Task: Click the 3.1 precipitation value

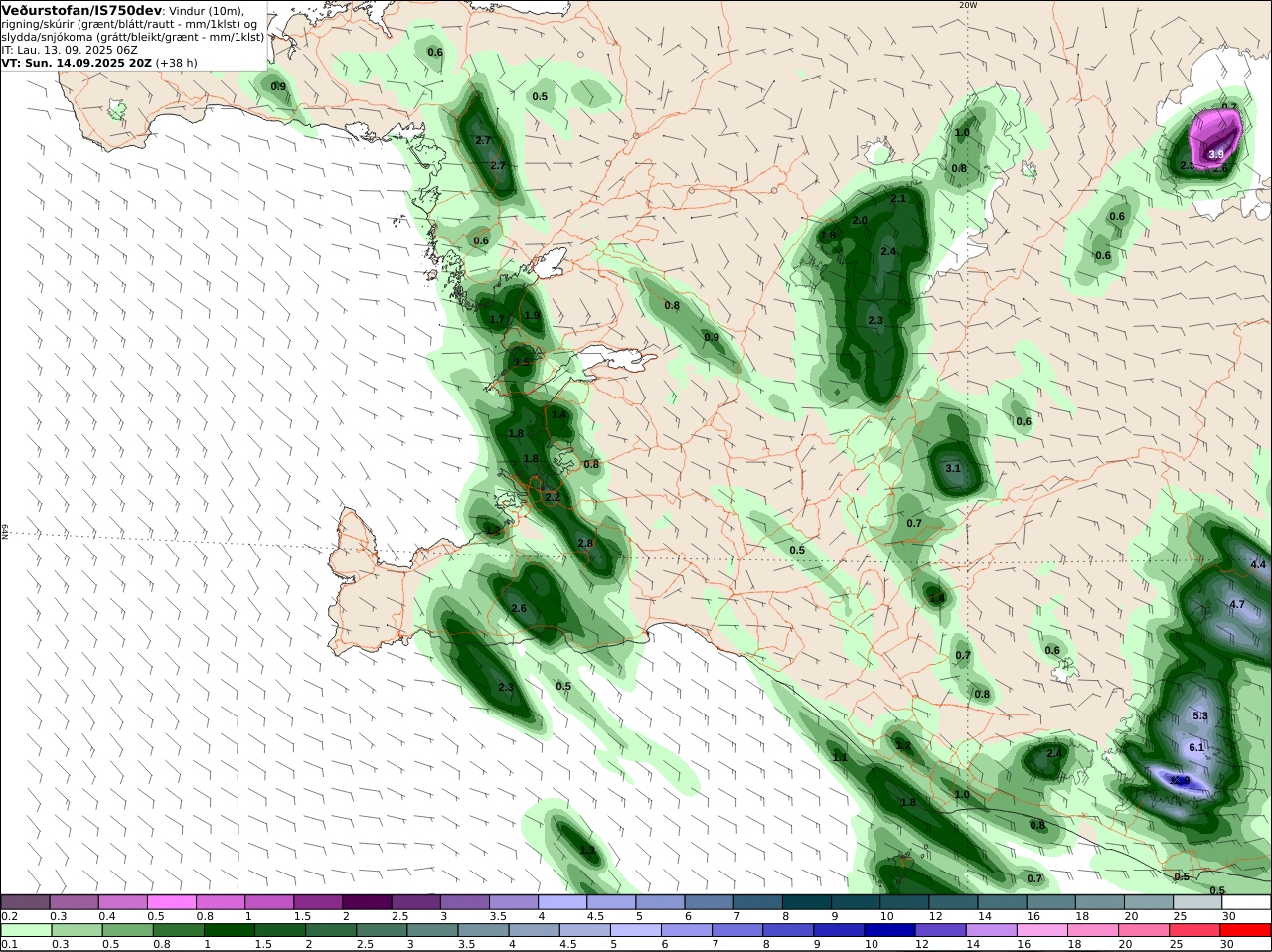Action: (953, 468)
